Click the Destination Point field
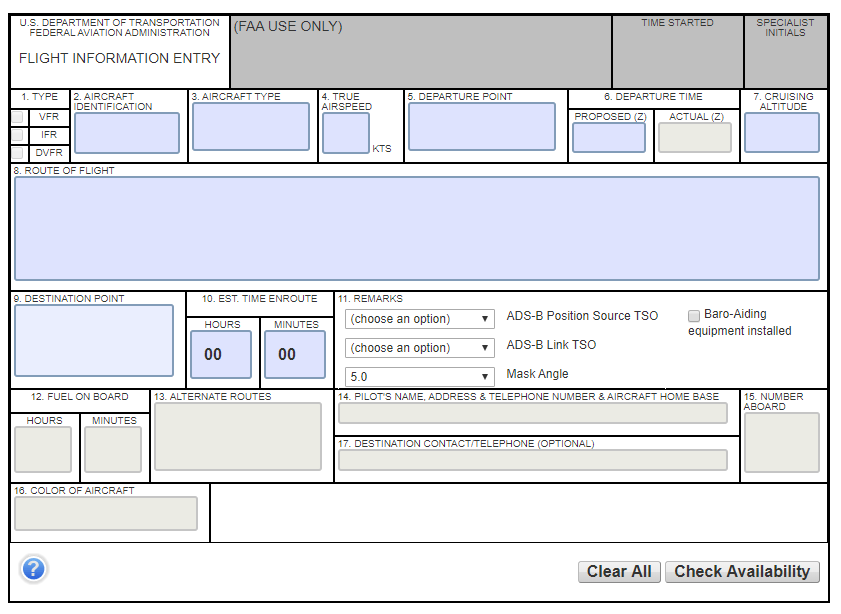 point(95,339)
